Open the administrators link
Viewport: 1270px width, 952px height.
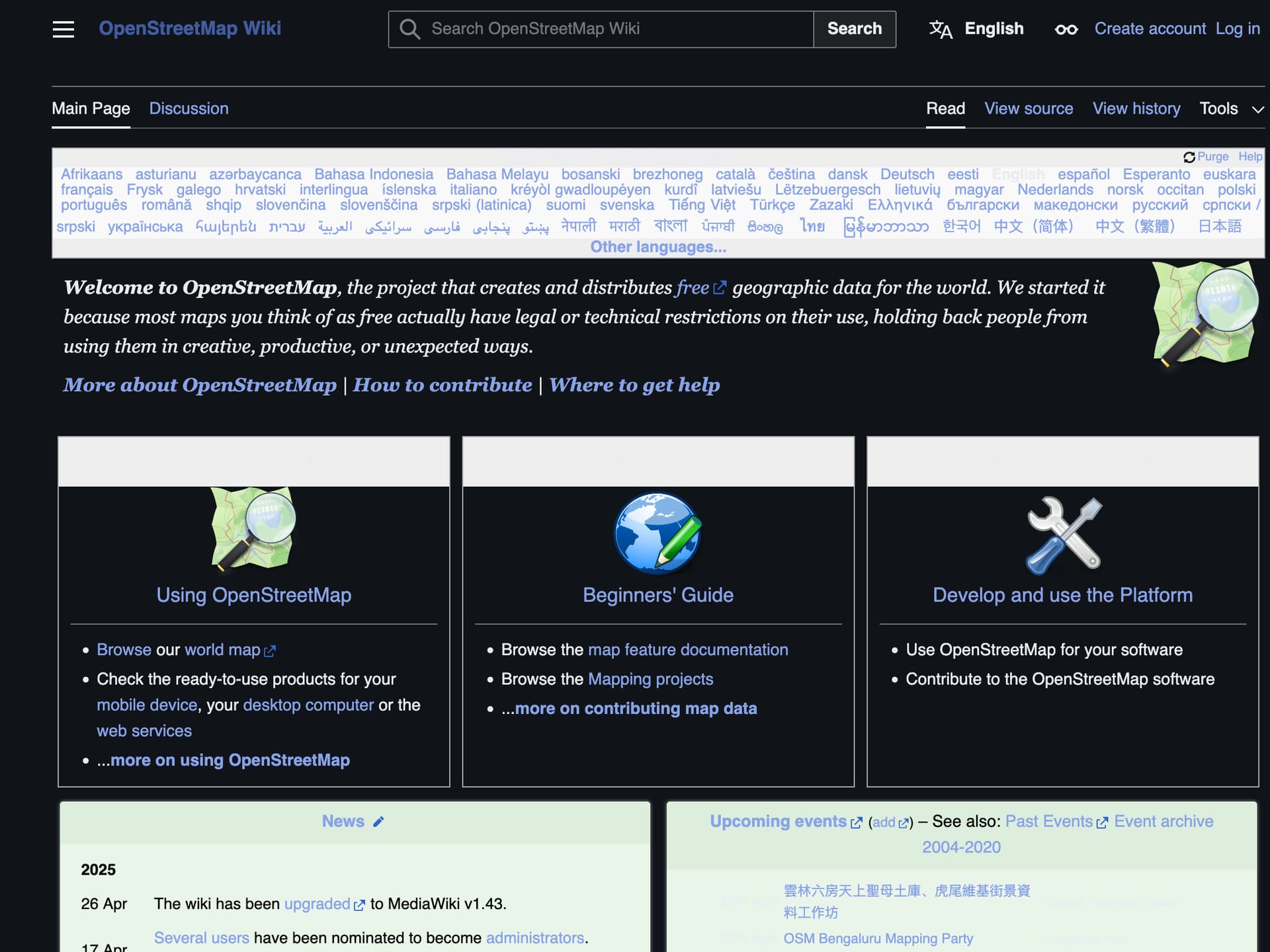(535, 937)
